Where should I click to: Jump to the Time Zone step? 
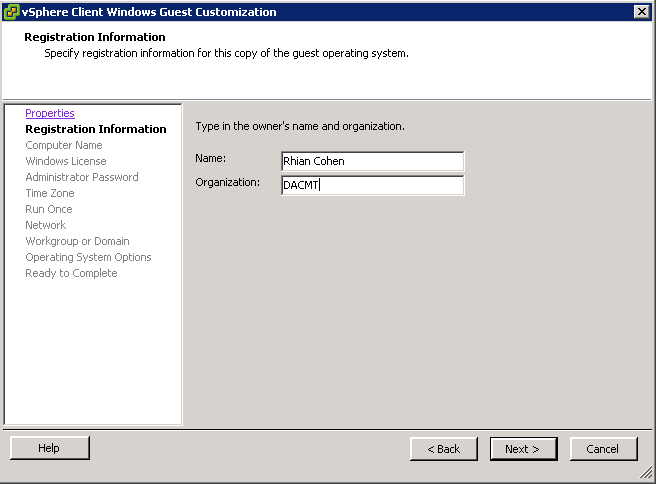pos(50,193)
